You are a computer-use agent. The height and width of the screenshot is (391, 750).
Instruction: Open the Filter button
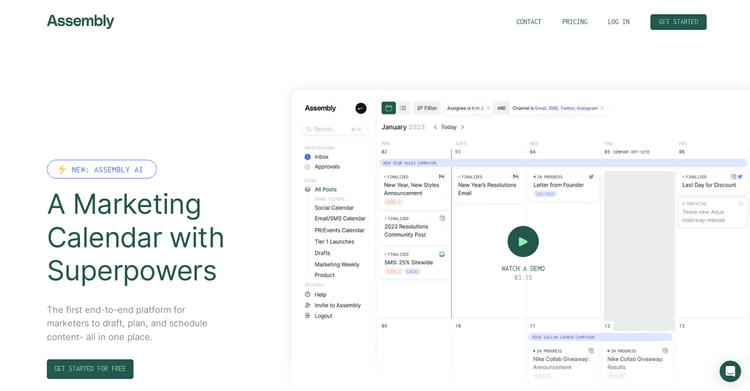[427, 108]
